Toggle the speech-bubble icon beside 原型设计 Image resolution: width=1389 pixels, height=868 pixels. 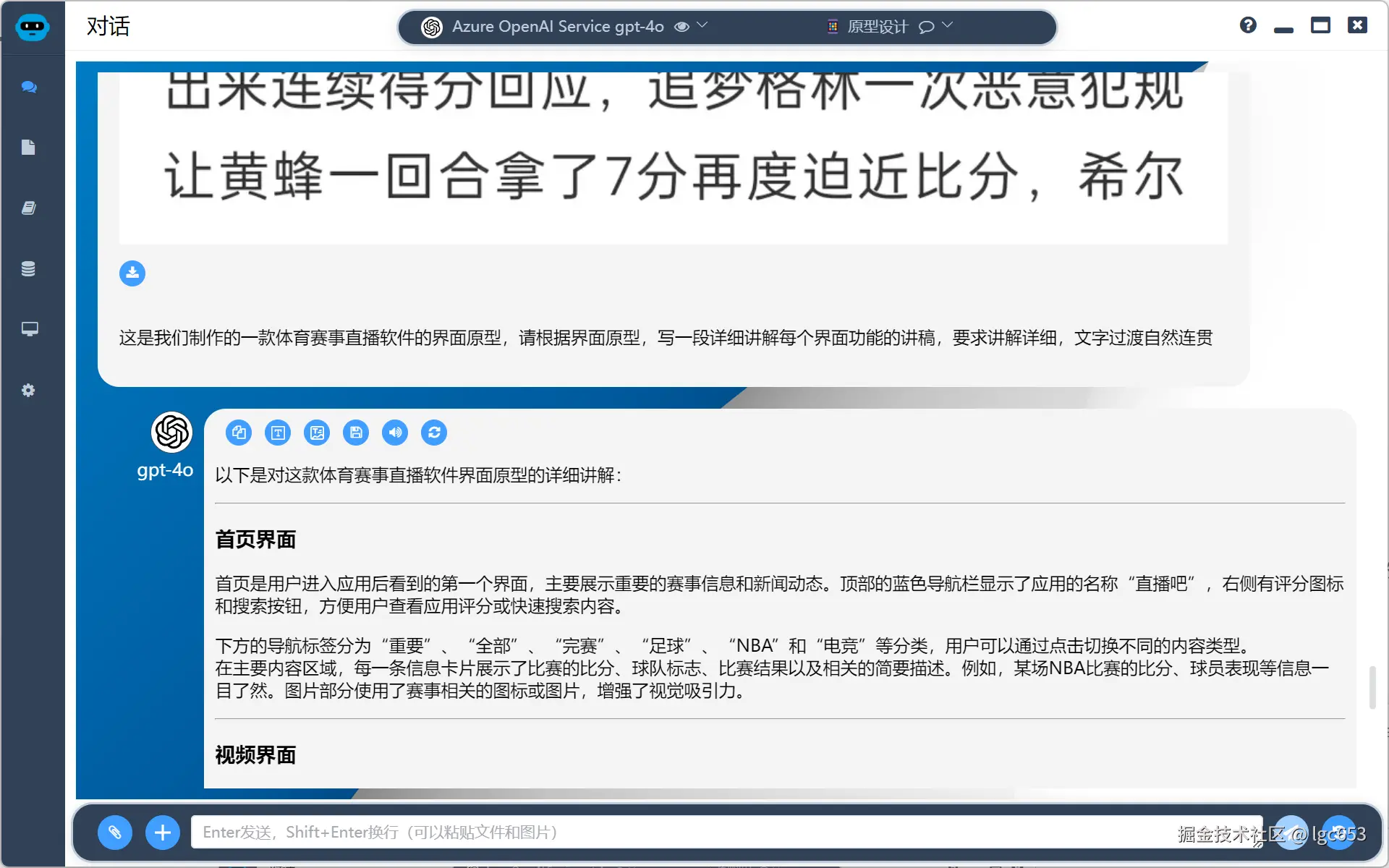point(926,27)
